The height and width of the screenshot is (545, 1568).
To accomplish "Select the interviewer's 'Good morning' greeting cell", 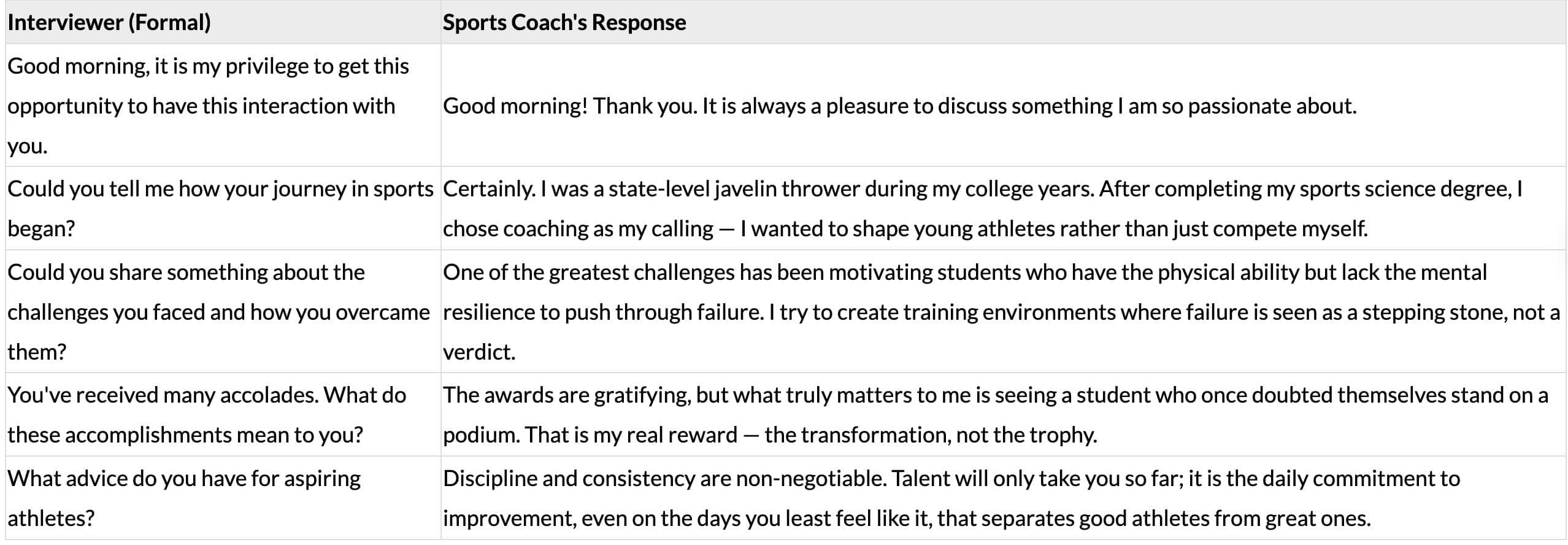I will [x=208, y=106].
